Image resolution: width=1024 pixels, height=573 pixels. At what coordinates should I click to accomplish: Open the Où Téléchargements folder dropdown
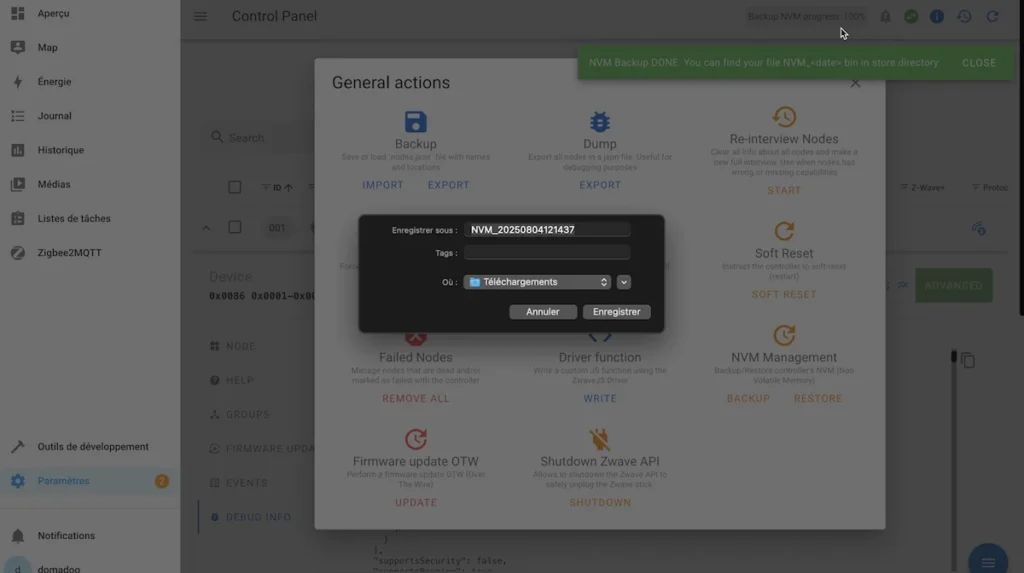pyautogui.click(x=537, y=282)
